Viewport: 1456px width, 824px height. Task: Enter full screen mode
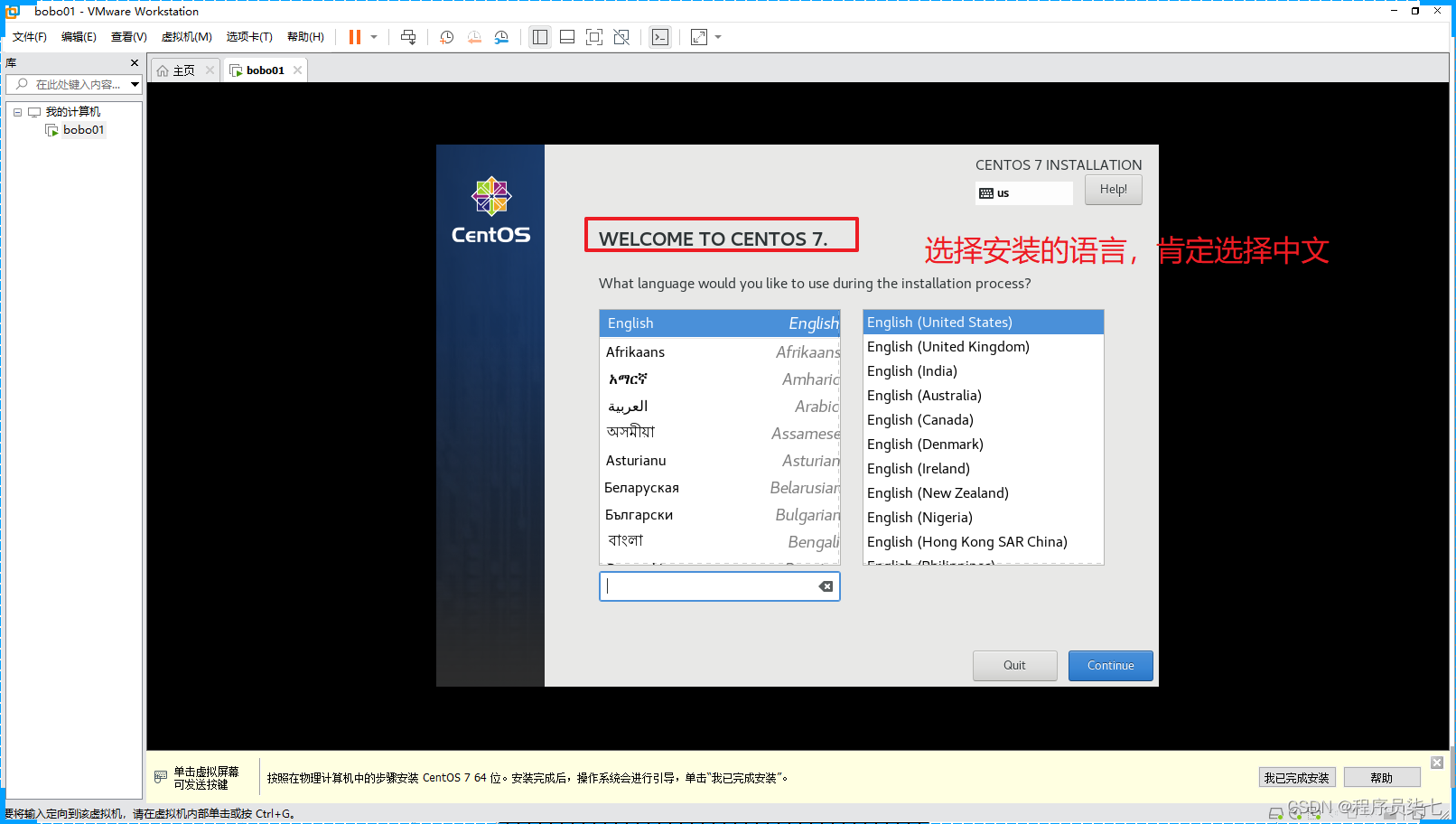point(594,37)
